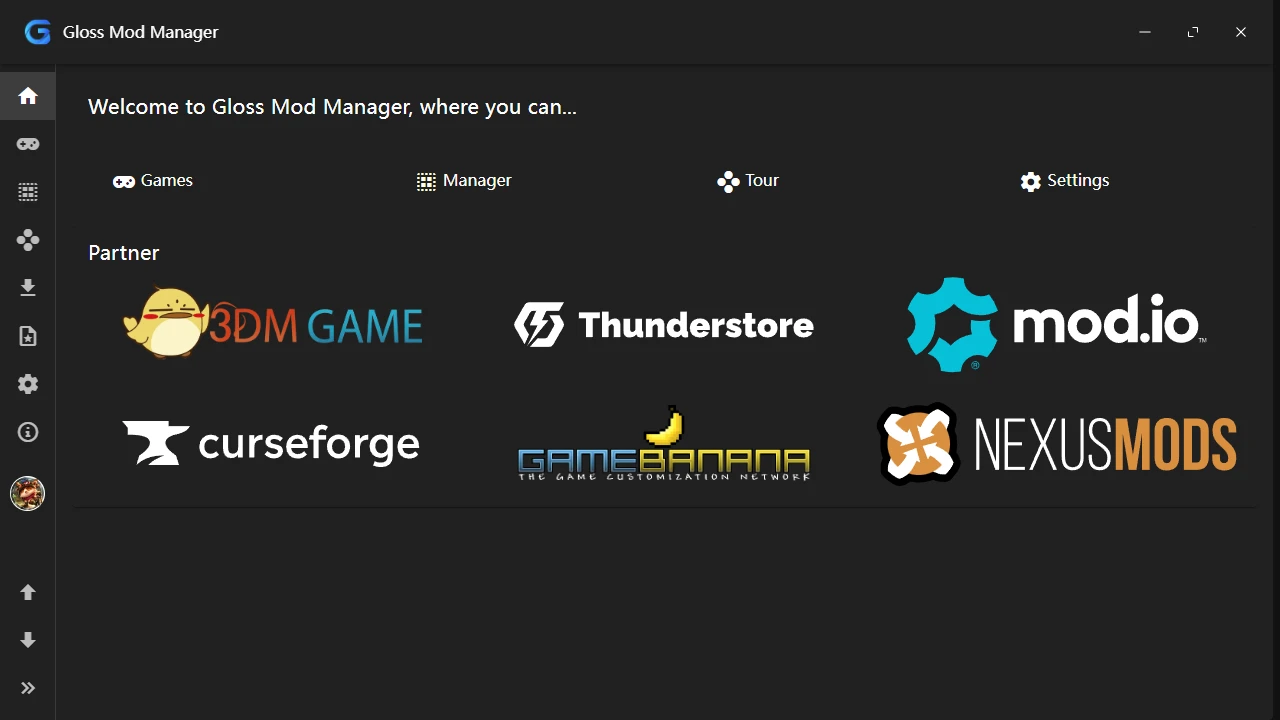Open Settings gear icon in sidebar
The height and width of the screenshot is (720, 1280).
(x=28, y=384)
